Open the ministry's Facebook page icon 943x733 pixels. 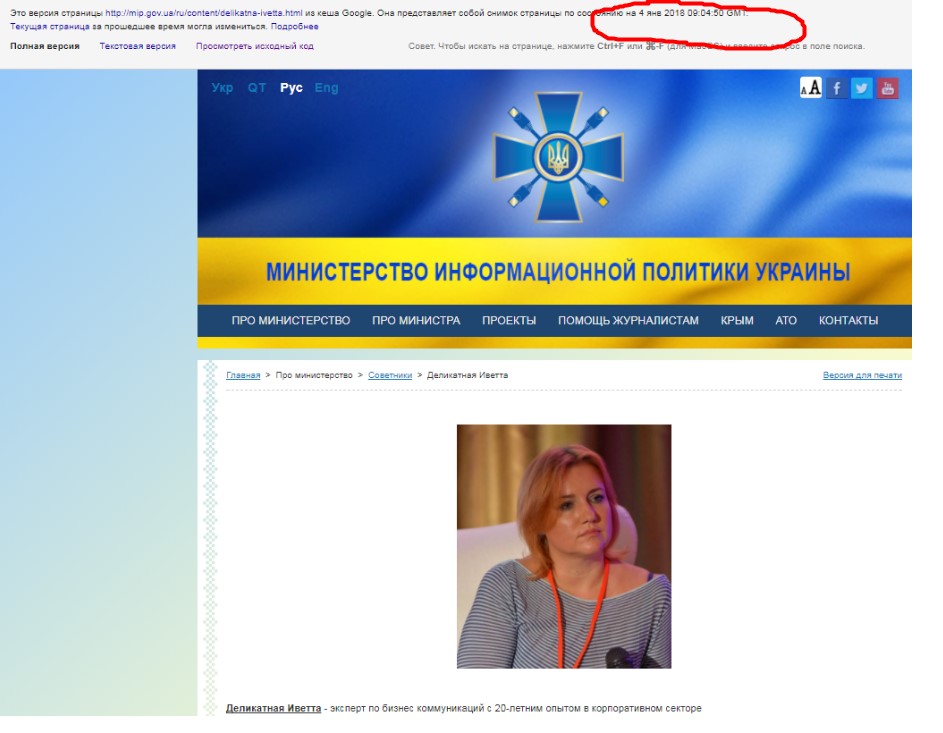click(836, 88)
